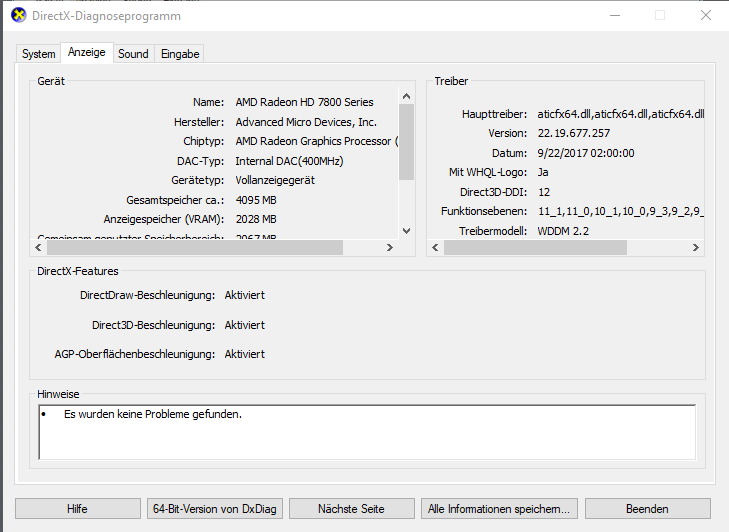Click Treiber panel scroll right arrow

[x=696, y=248]
